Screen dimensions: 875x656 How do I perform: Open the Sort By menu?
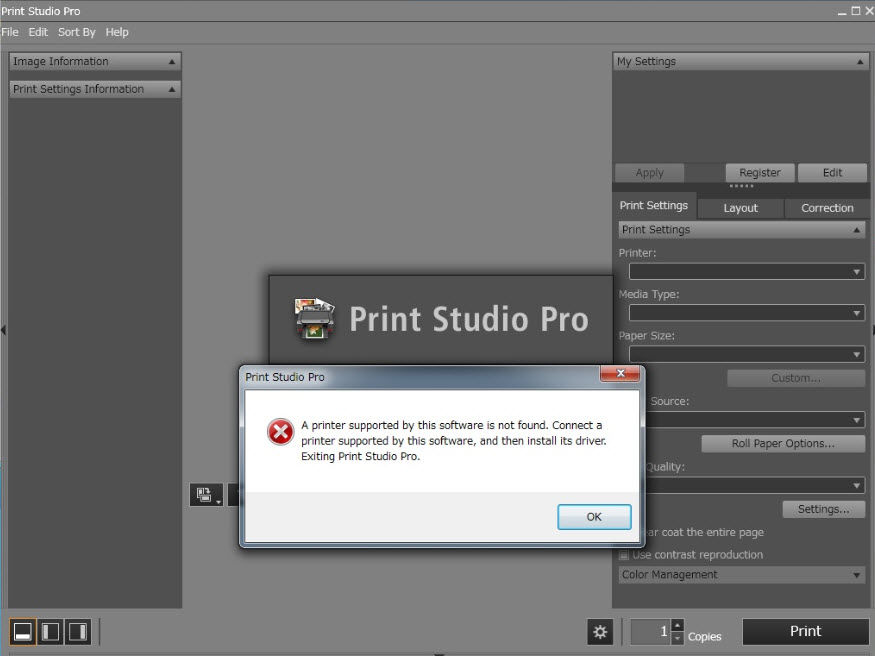[x=76, y=32]
